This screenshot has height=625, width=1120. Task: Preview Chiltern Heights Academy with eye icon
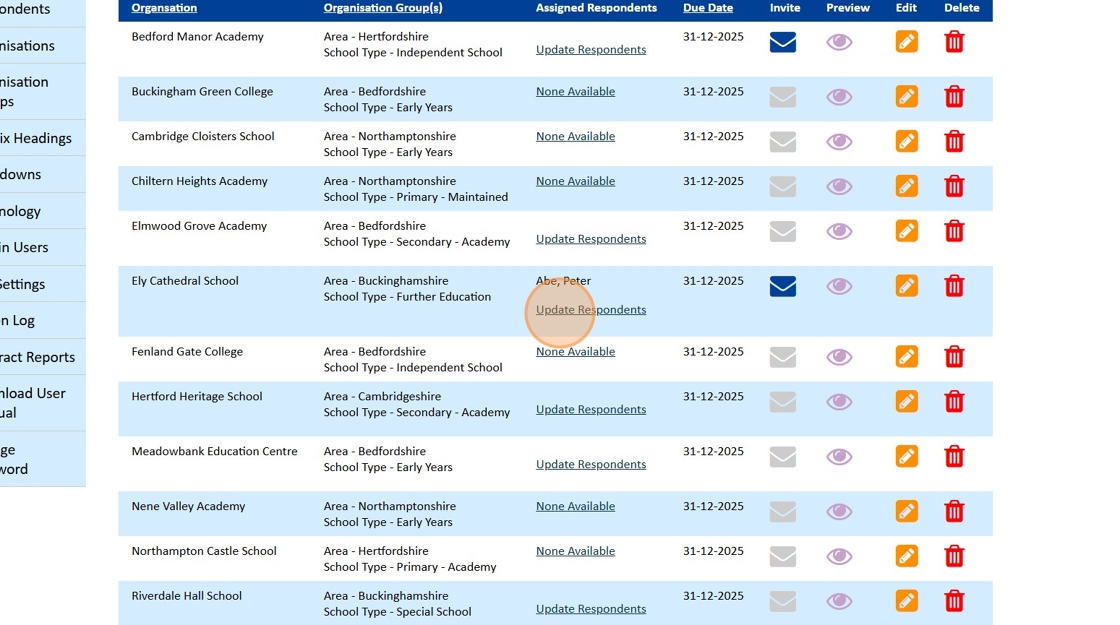point(839,187)
